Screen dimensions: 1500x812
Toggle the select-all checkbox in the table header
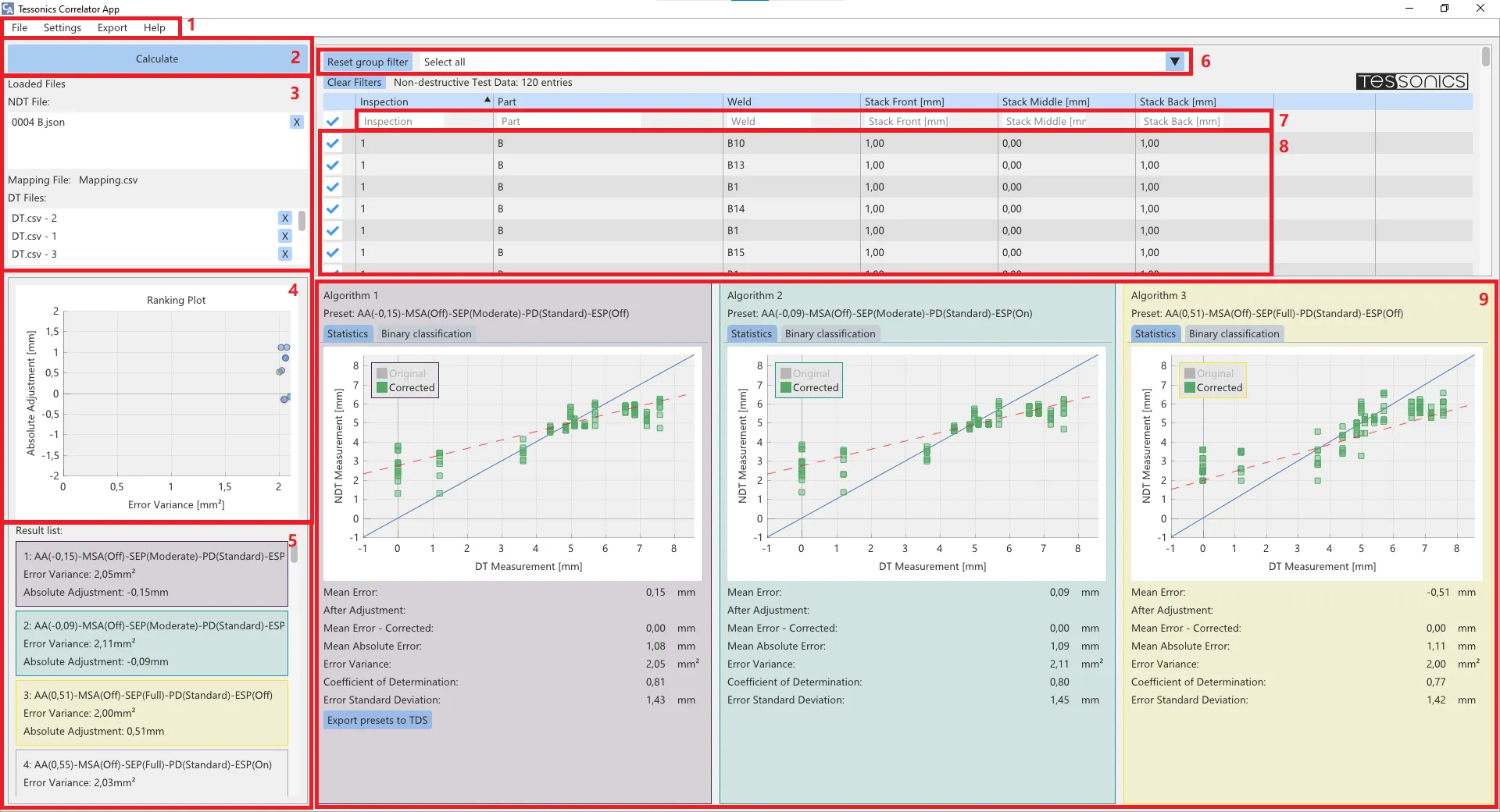click(334, 121)
